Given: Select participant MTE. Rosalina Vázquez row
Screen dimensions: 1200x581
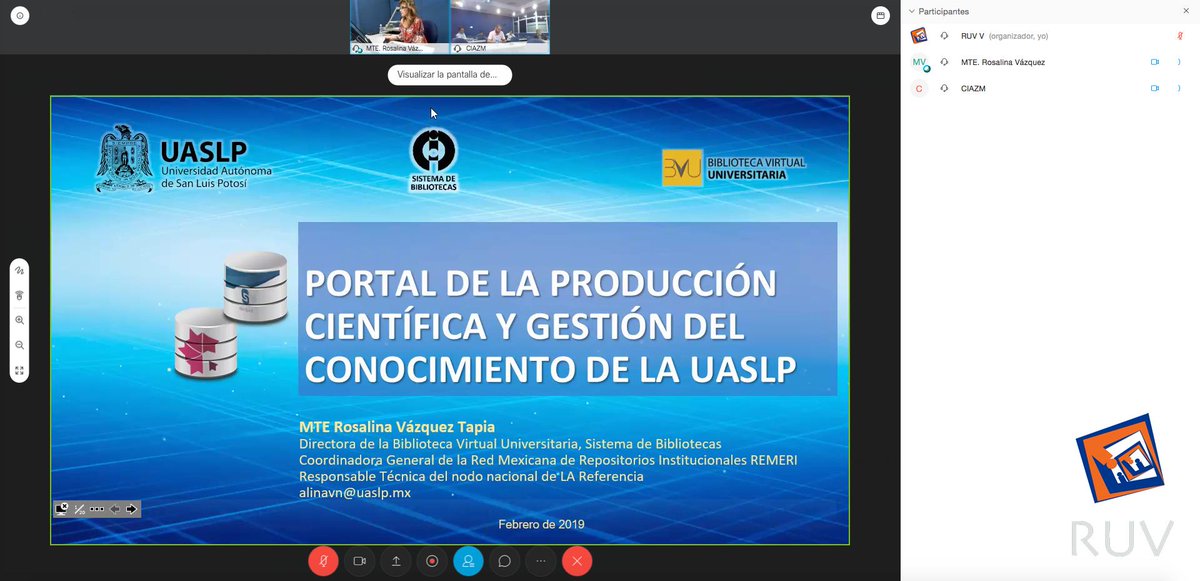Looking at the screenshot, I should tap(1050, 62).
